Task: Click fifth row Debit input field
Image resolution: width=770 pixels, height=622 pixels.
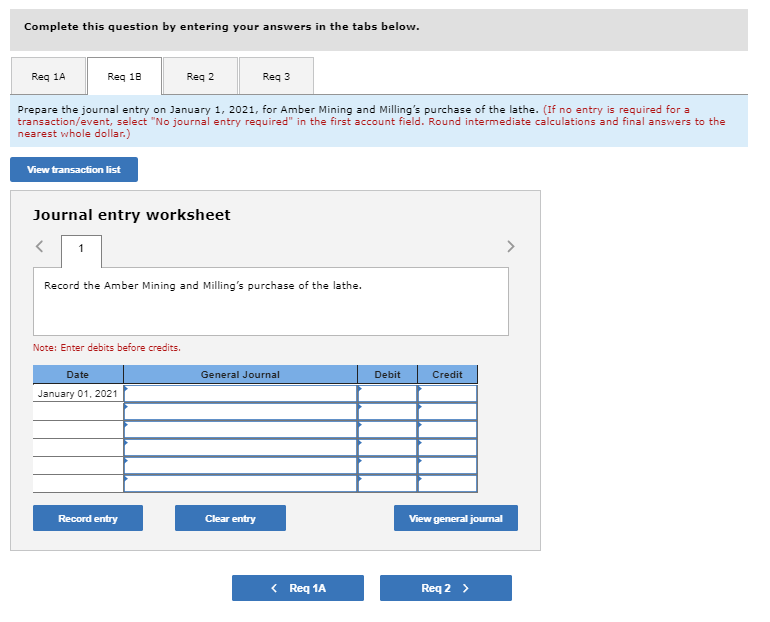Action: (387, 465)
